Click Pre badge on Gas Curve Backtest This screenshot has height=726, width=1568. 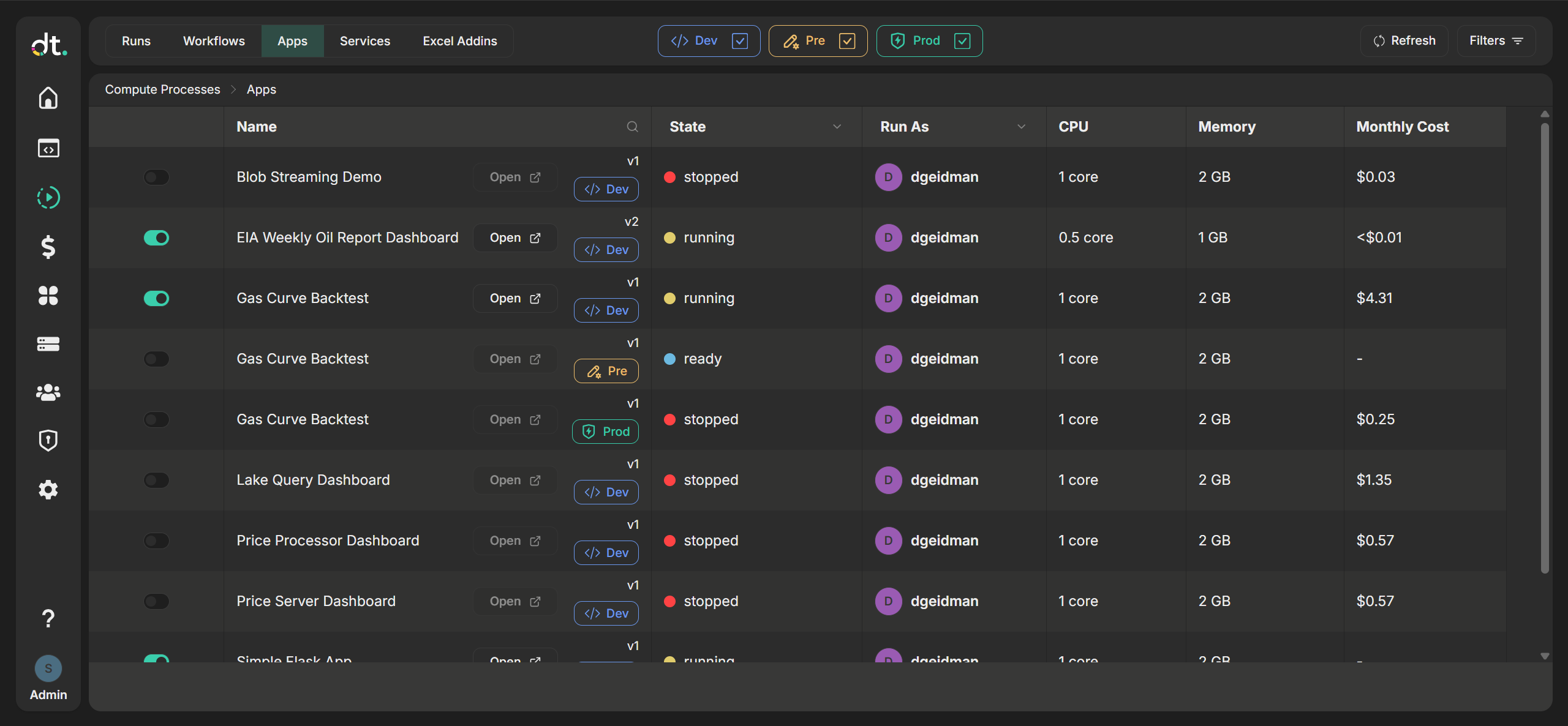[606, 371]
